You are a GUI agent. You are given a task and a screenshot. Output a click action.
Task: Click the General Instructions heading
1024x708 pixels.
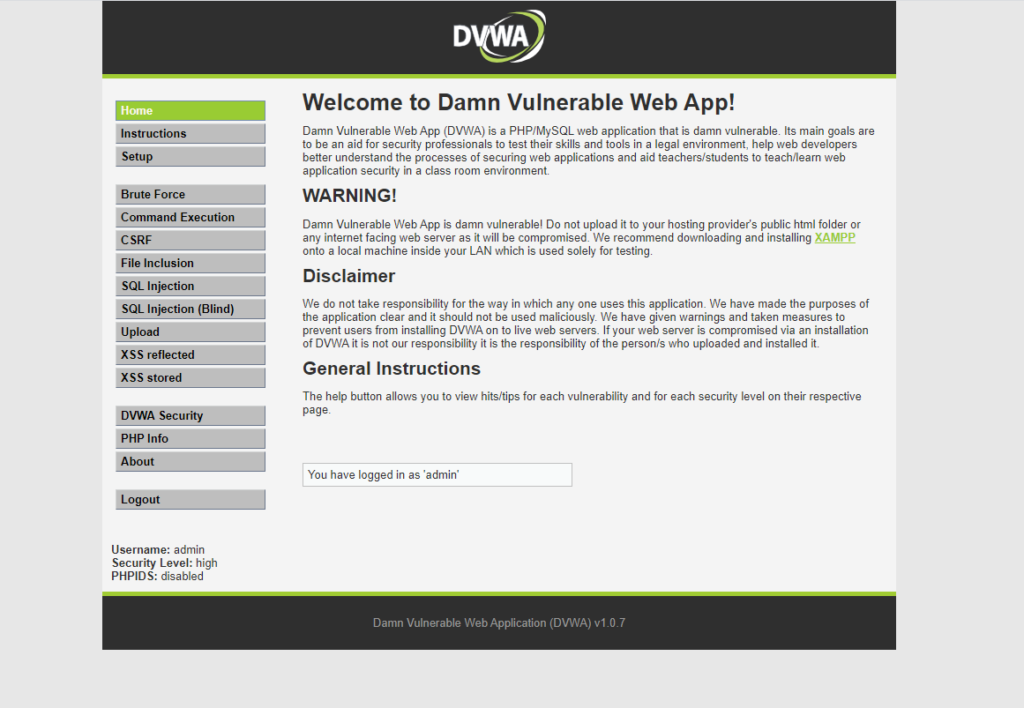(391, 368)
